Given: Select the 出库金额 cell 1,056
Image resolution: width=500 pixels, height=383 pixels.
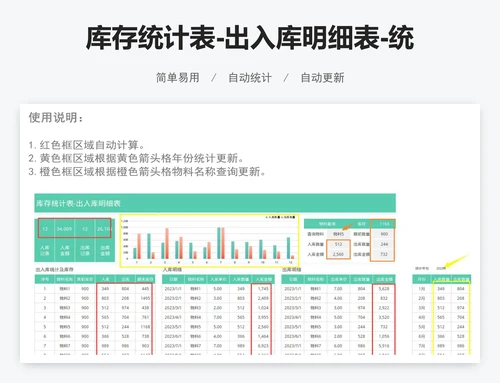Looking at the screenshot, I should [x=384, y=336].
